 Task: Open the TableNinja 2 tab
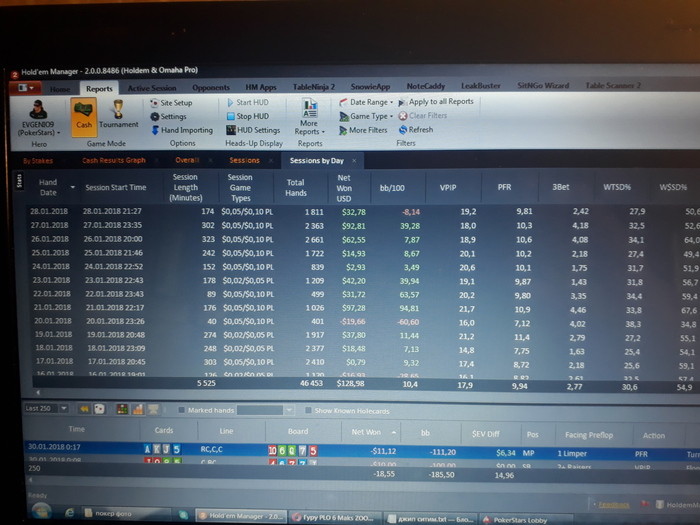314,87
